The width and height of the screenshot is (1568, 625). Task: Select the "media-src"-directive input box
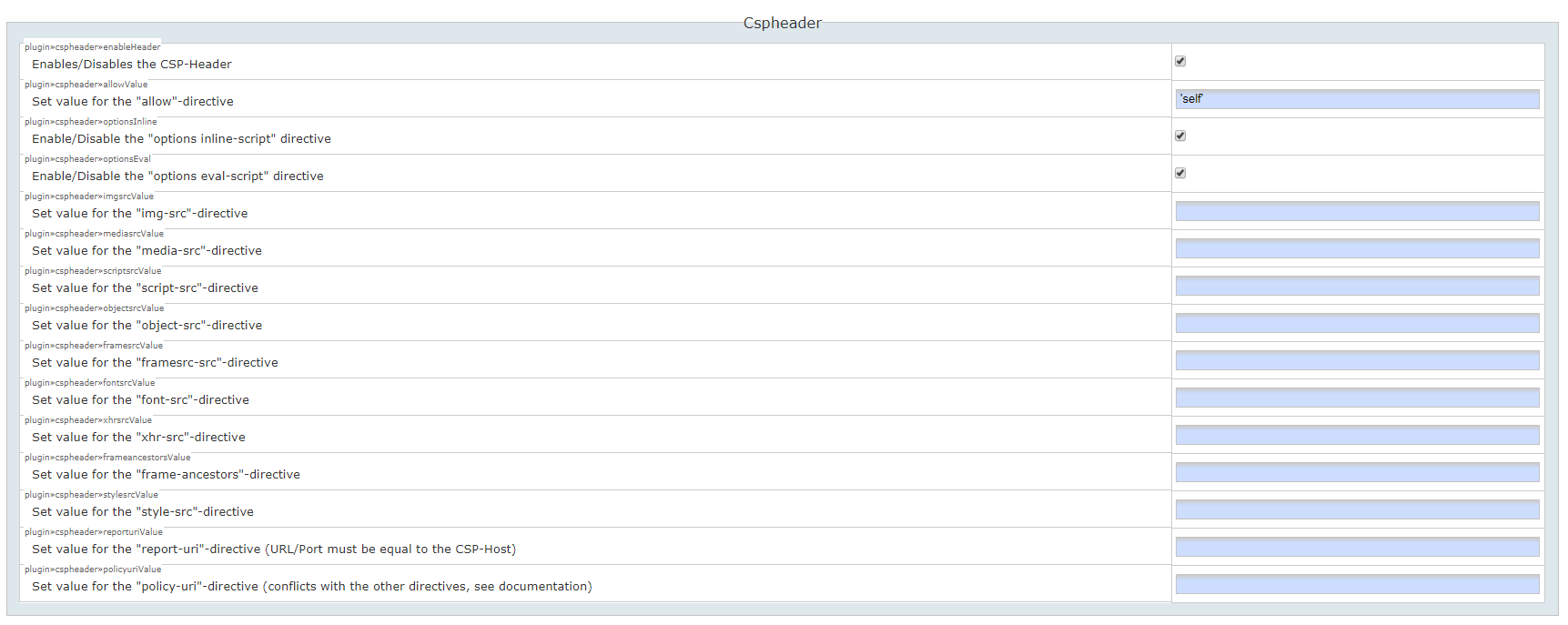tap(1356, 248)
